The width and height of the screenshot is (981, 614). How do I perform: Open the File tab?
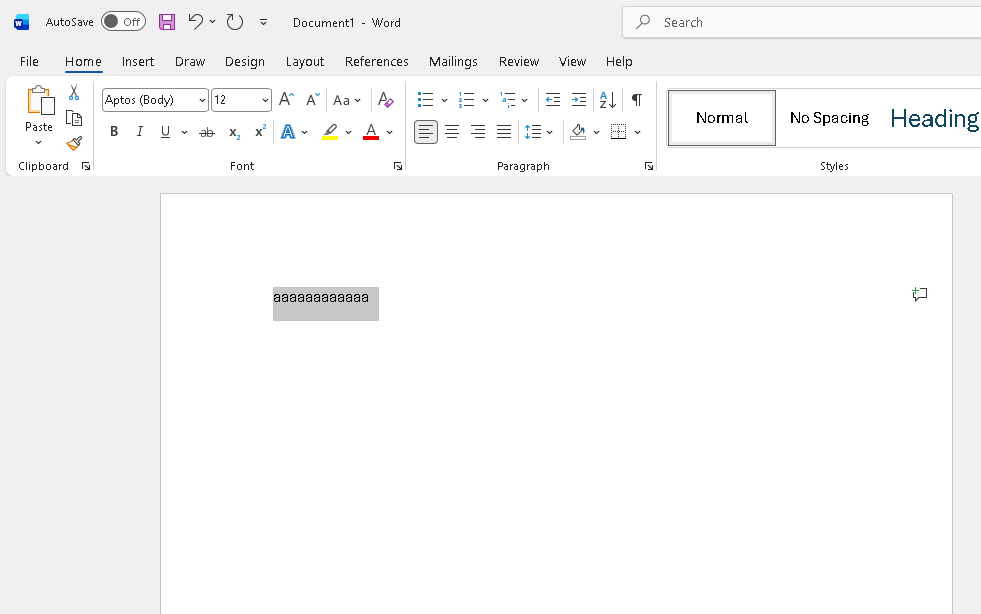29,61
